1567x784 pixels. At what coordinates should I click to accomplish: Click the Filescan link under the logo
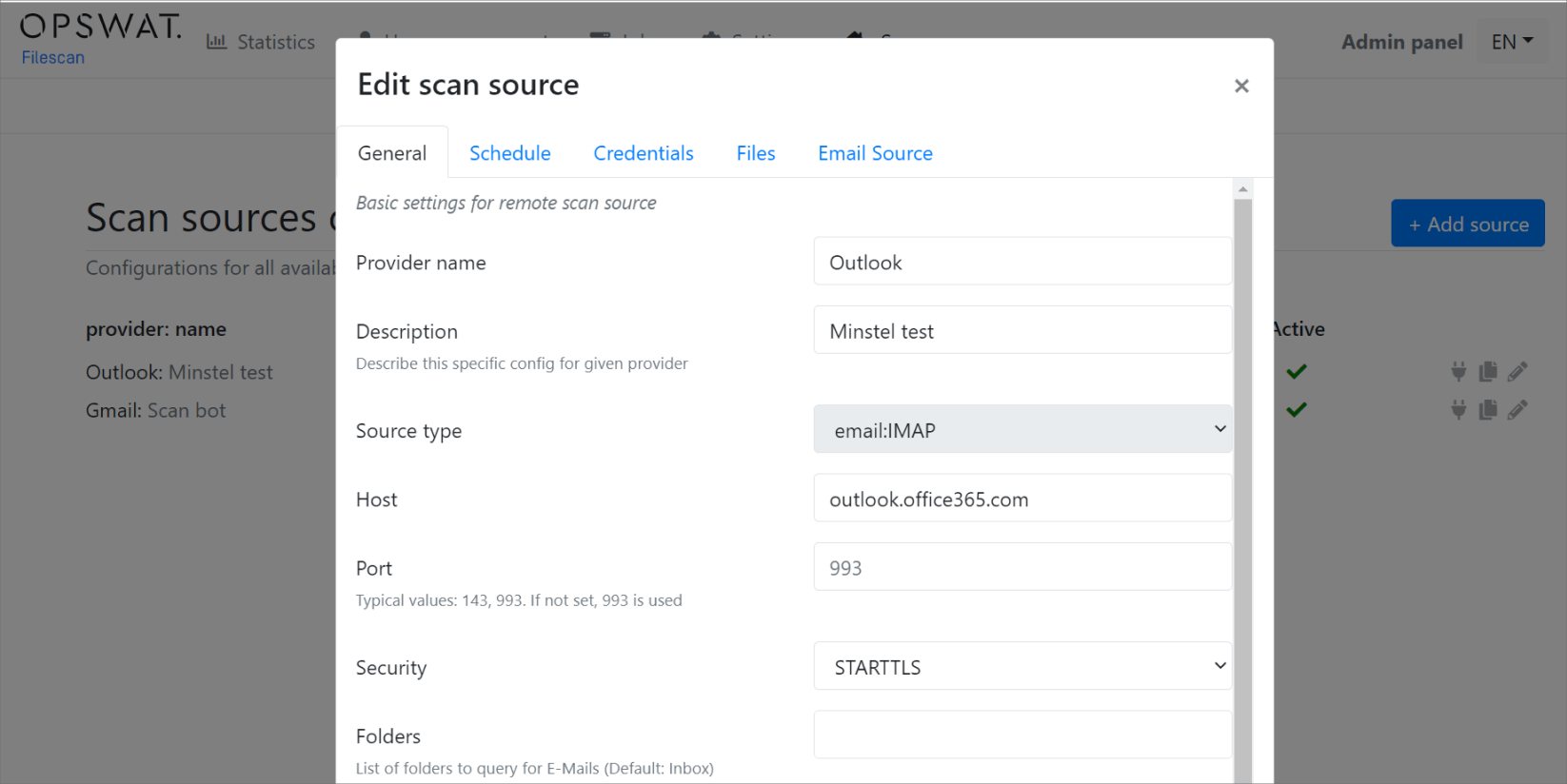53,57
